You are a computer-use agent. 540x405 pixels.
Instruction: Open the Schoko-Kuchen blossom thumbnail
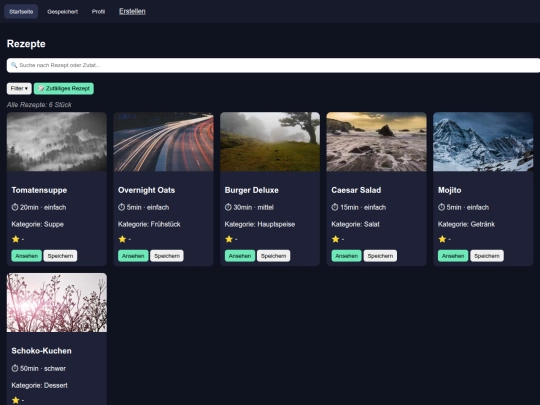tap(57, 303)
